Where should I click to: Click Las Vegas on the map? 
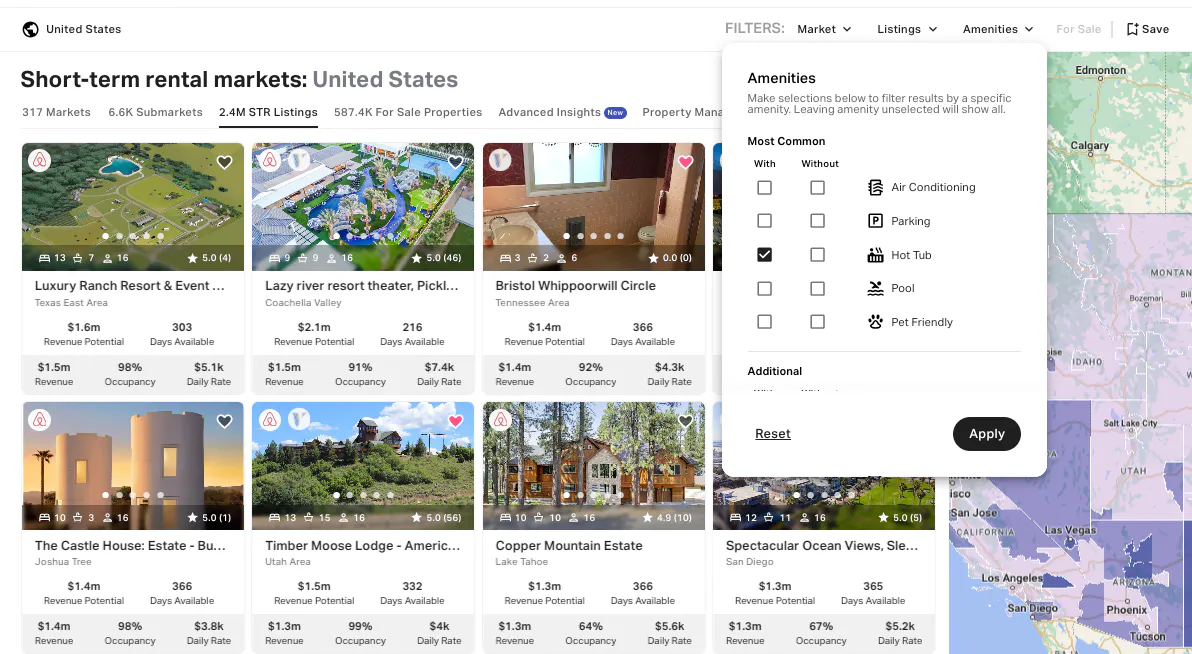pos(1070,530)
